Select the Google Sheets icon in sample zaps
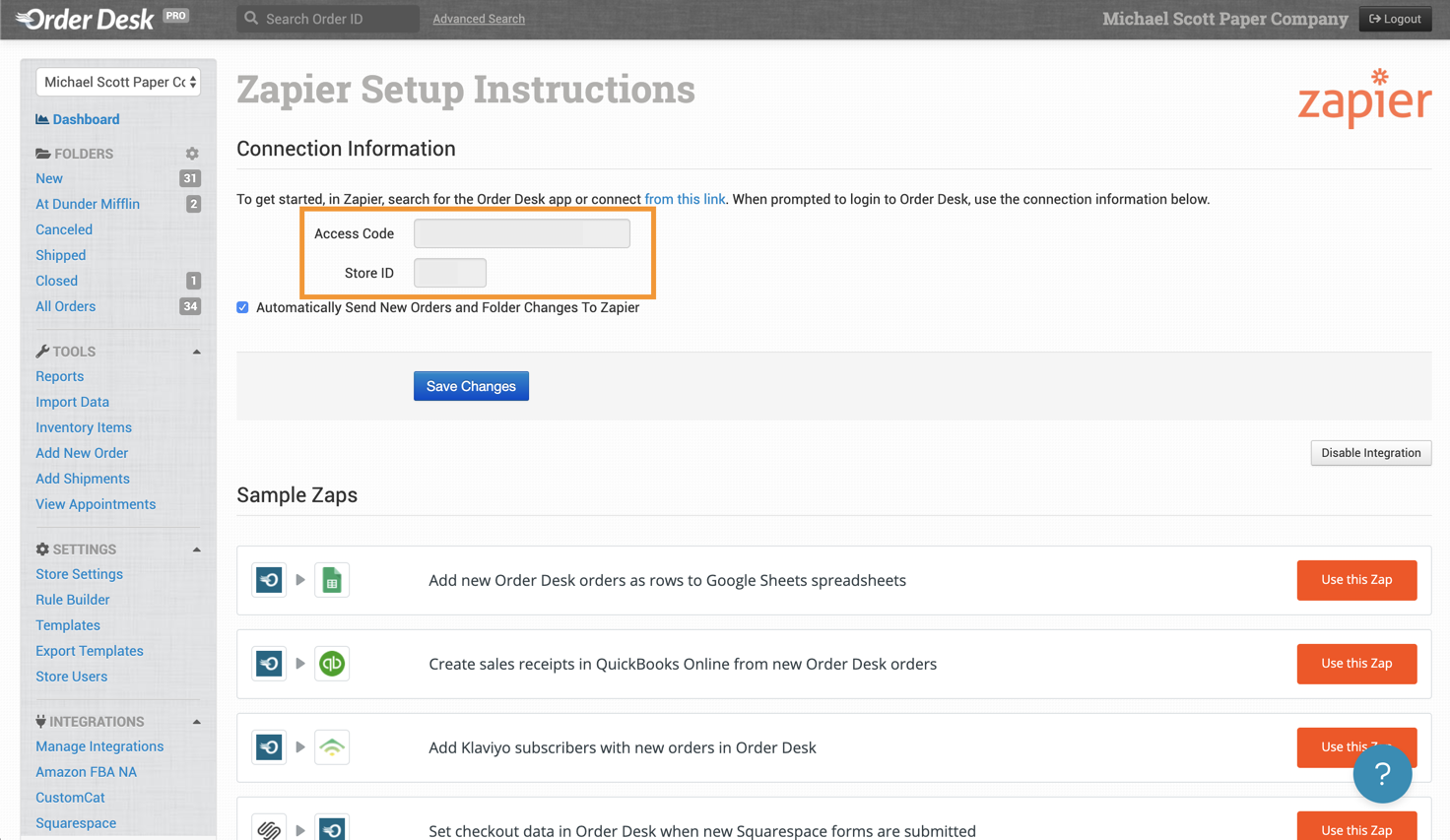 (x=332, y=580)
